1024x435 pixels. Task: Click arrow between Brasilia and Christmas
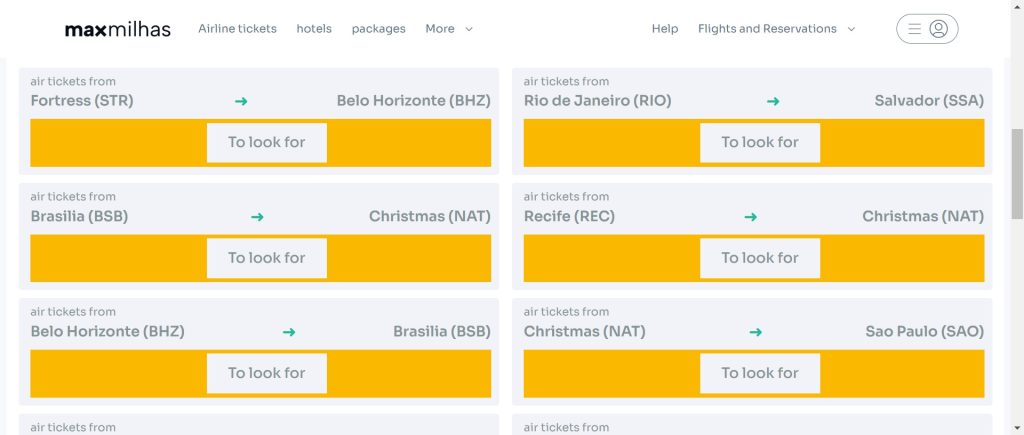(257, 217)
